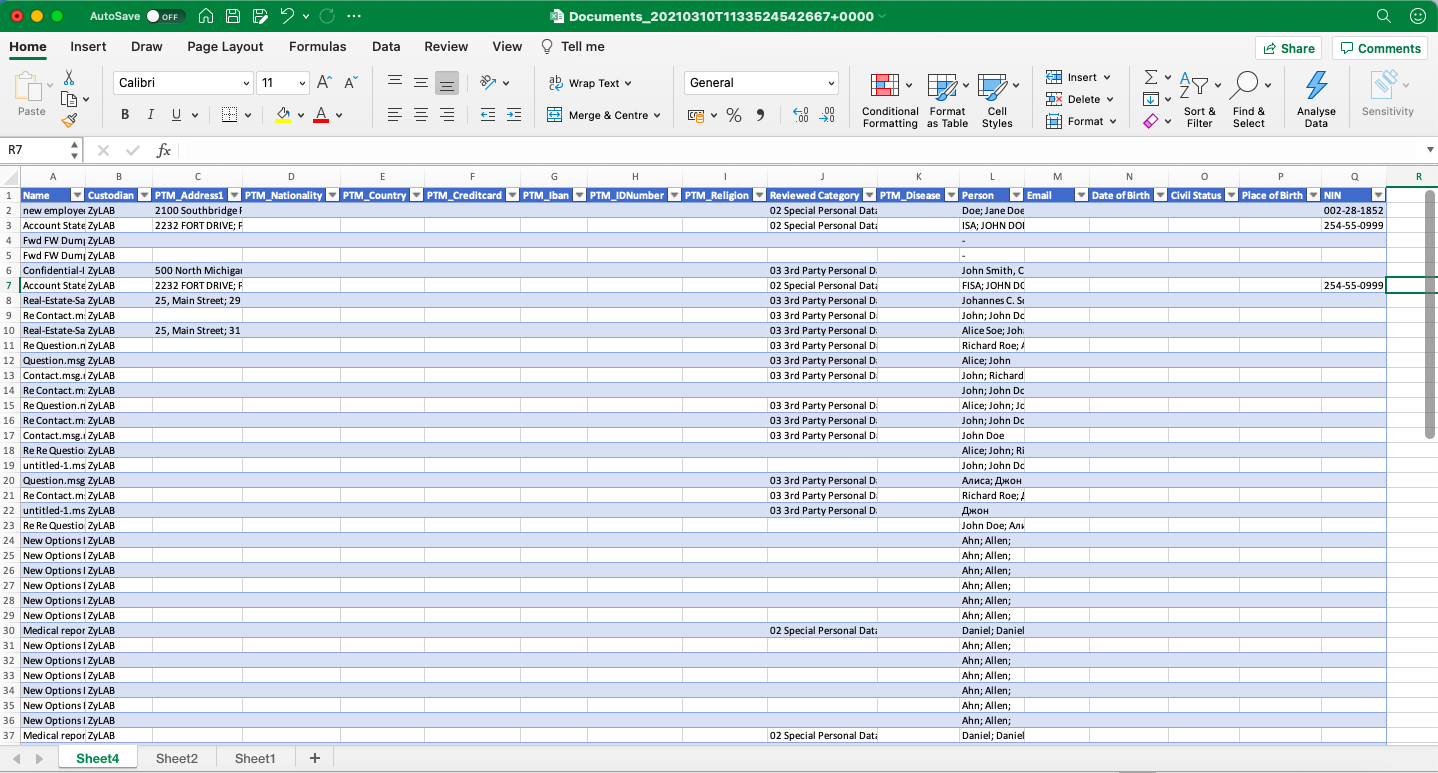The width and height of the screenshot is (1438, 773).
Task: Click the Insert cells button
Action: 1077,77
